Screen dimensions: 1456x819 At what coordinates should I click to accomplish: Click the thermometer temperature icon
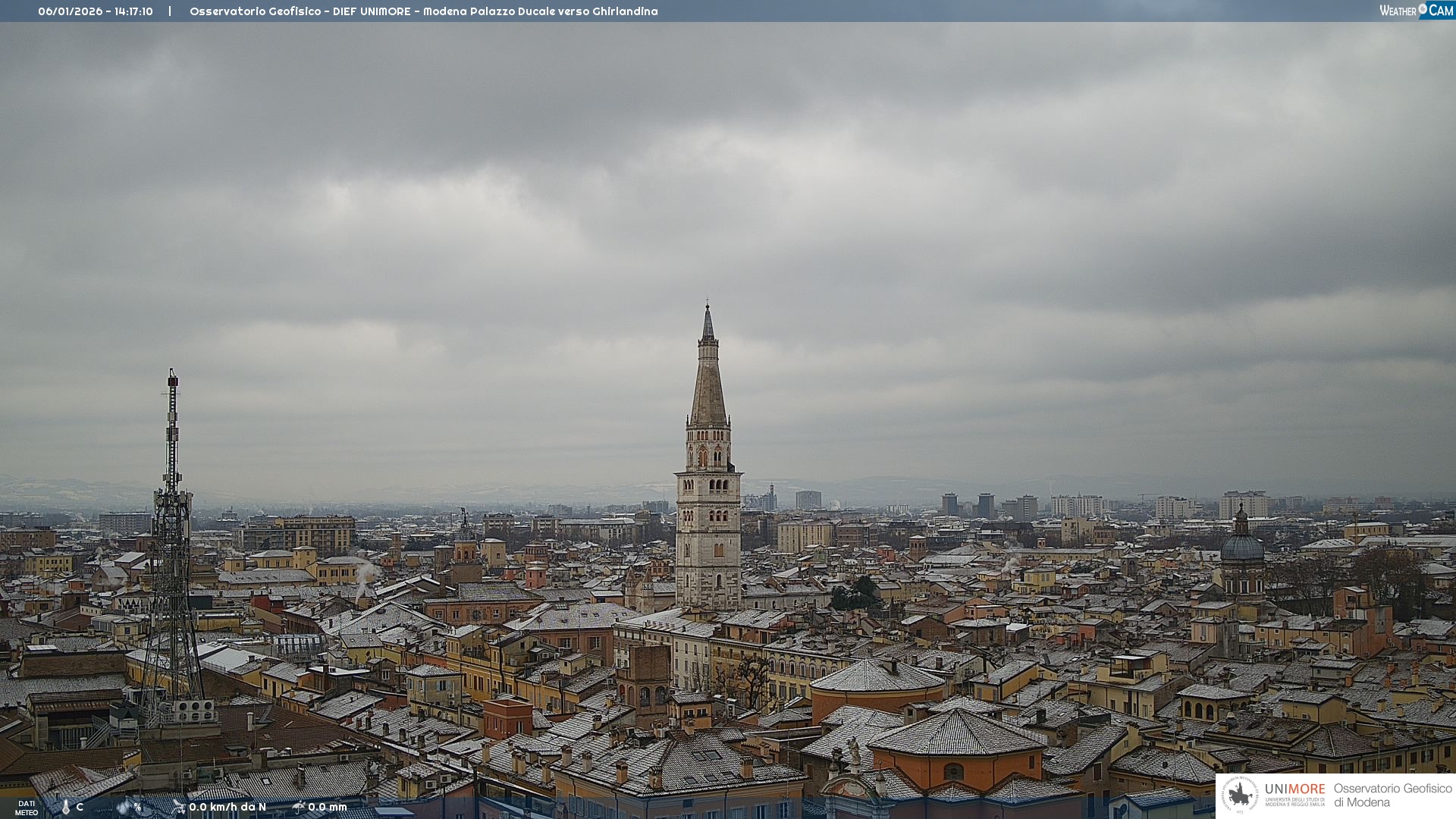point(66,807)
